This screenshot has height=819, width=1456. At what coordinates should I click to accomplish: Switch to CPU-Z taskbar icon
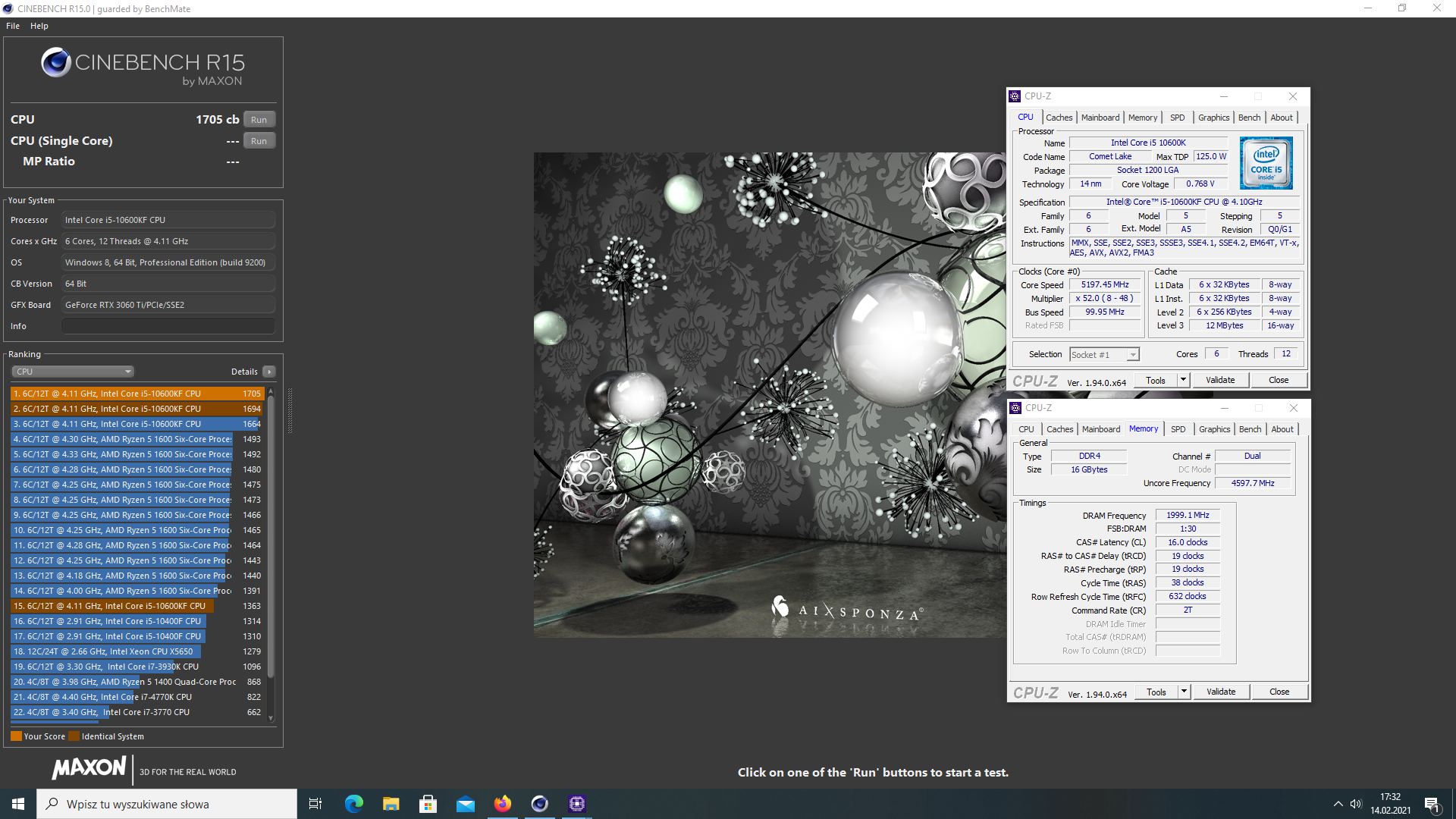pyautogui.click(x=577, y=804)
